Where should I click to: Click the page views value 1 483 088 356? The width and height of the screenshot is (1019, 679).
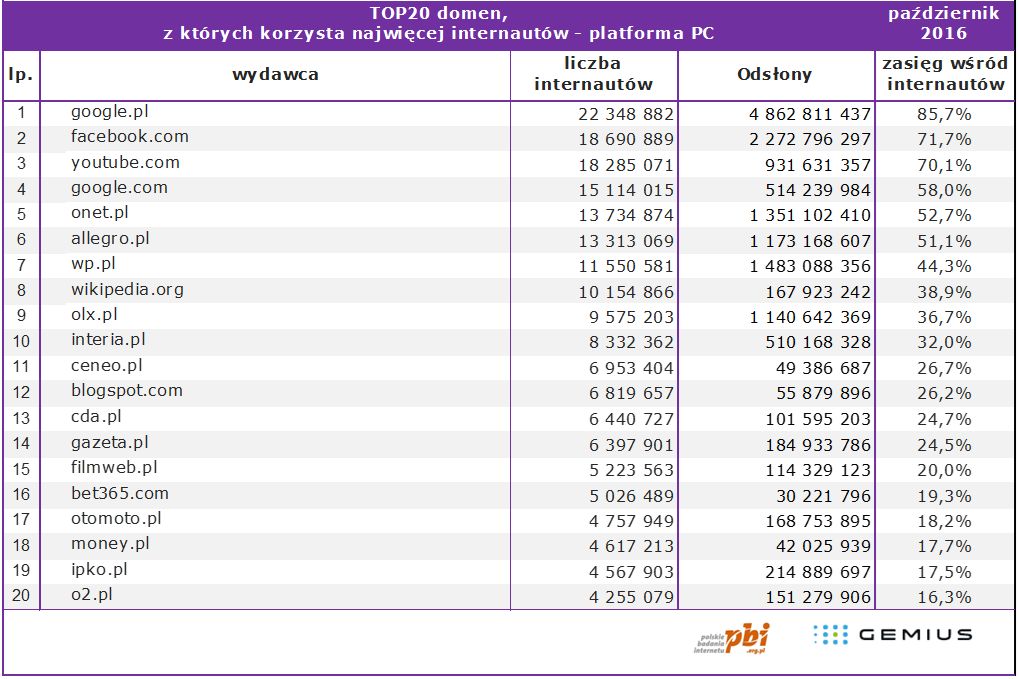(x=810, y=266)
